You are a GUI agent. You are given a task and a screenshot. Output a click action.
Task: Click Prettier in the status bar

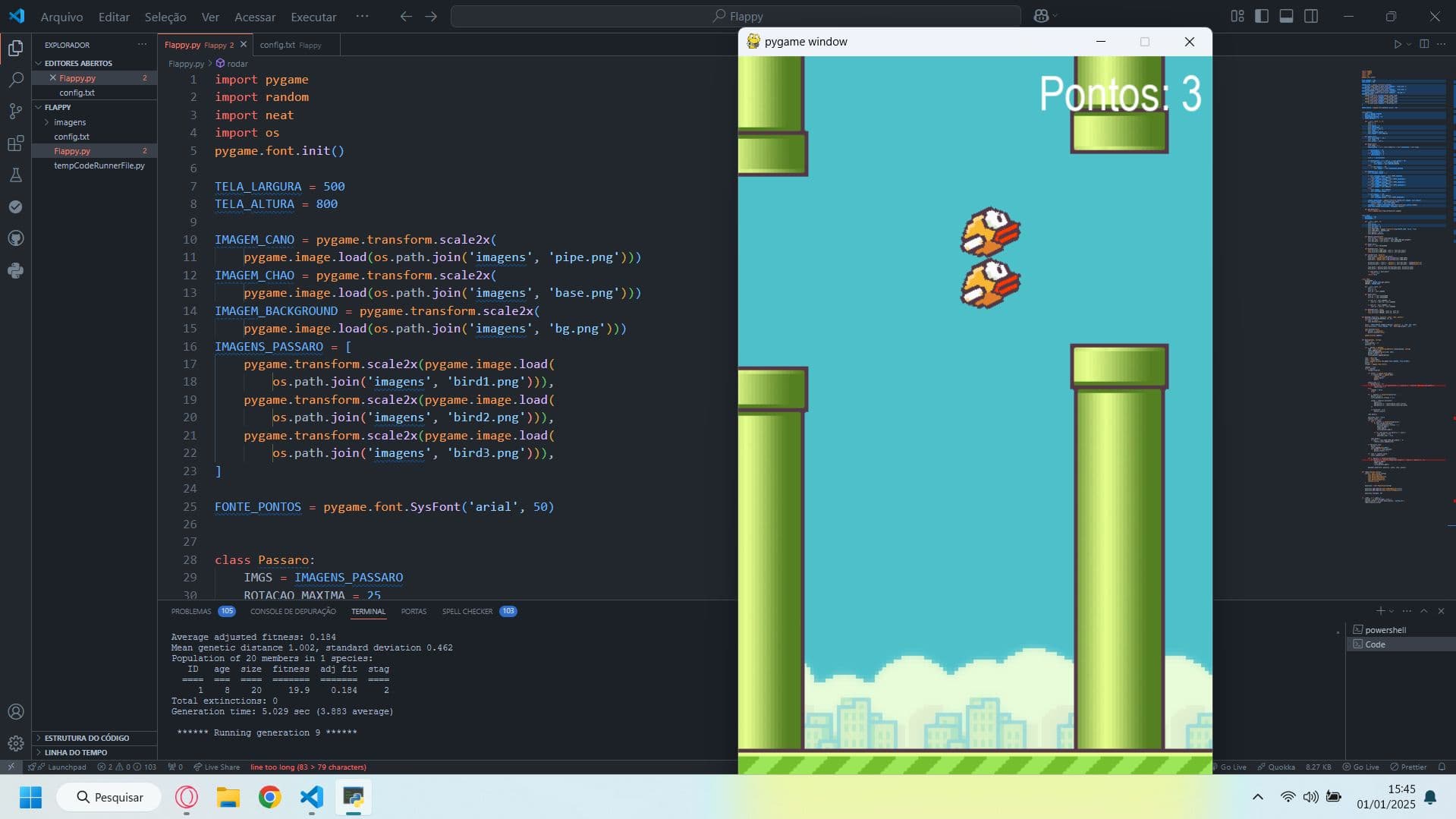click(1408, 767)
